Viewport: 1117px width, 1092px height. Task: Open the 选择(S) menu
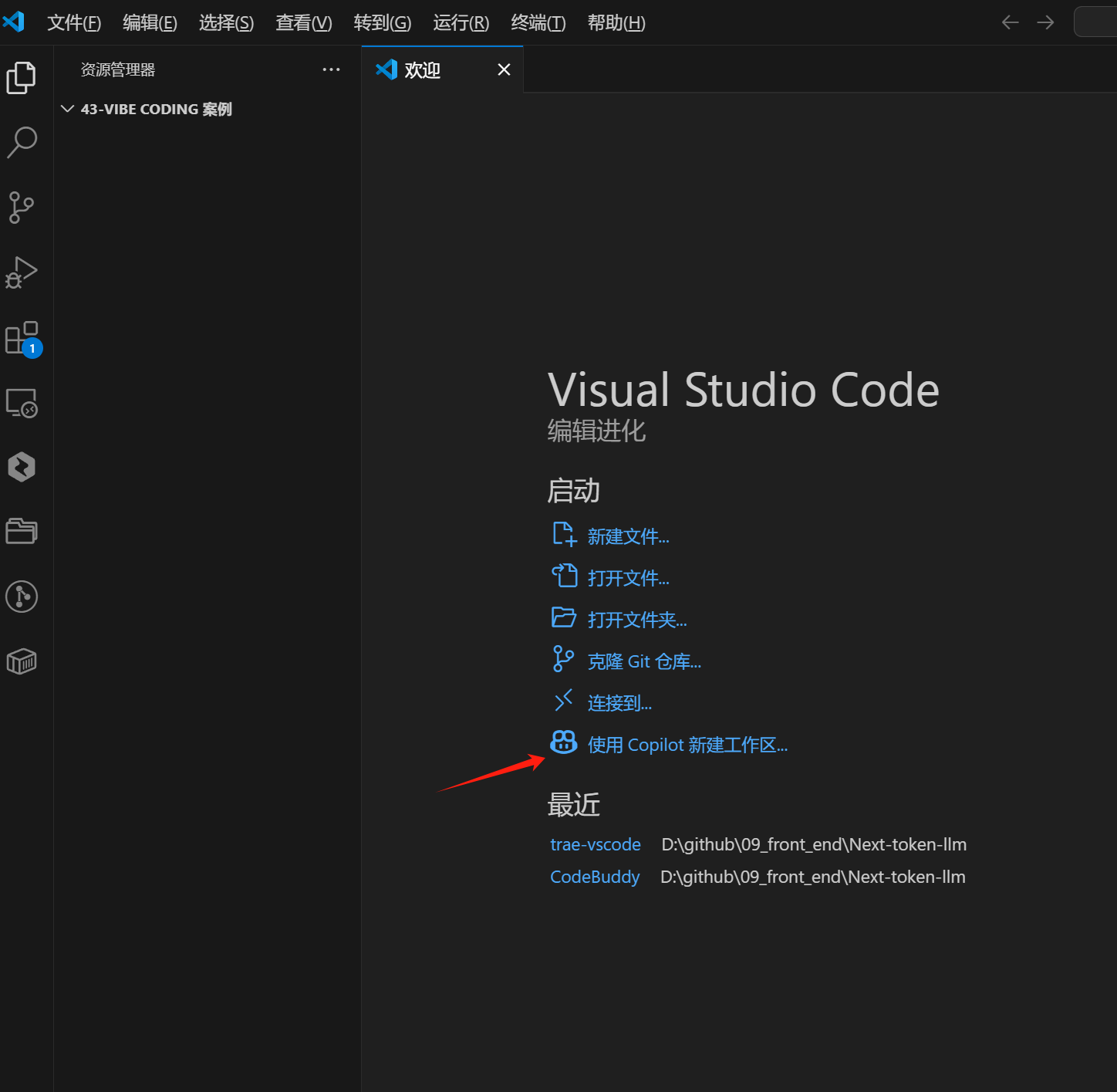click(226, 23)
